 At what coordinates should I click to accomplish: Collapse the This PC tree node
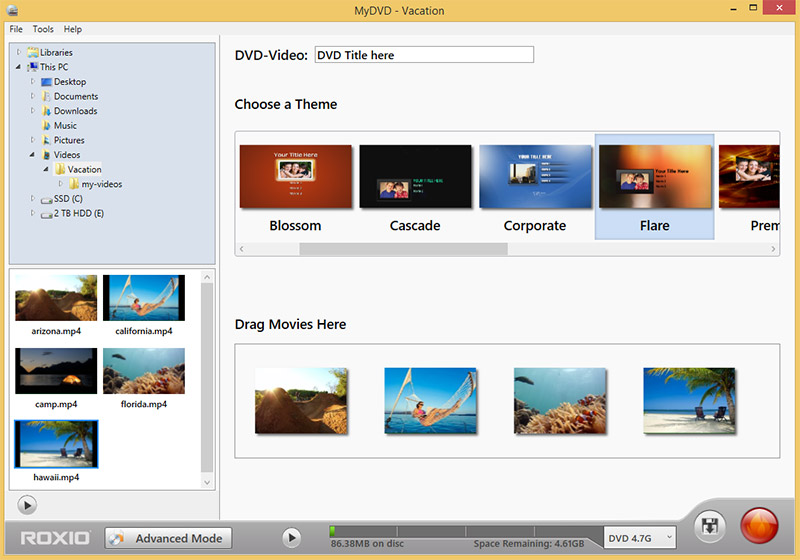[19, 67]
